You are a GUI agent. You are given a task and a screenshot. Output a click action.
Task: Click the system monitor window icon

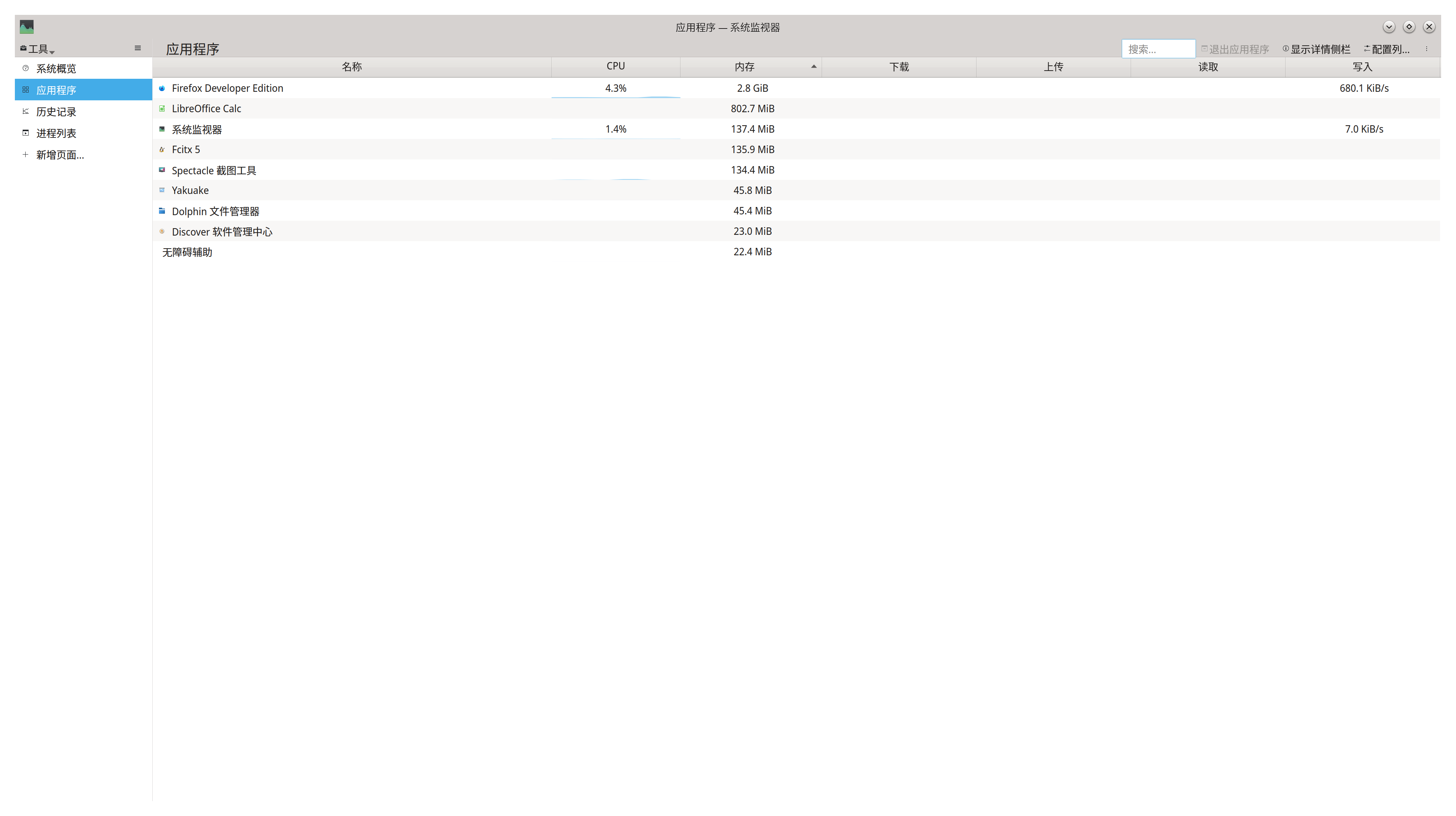point(27,27)
